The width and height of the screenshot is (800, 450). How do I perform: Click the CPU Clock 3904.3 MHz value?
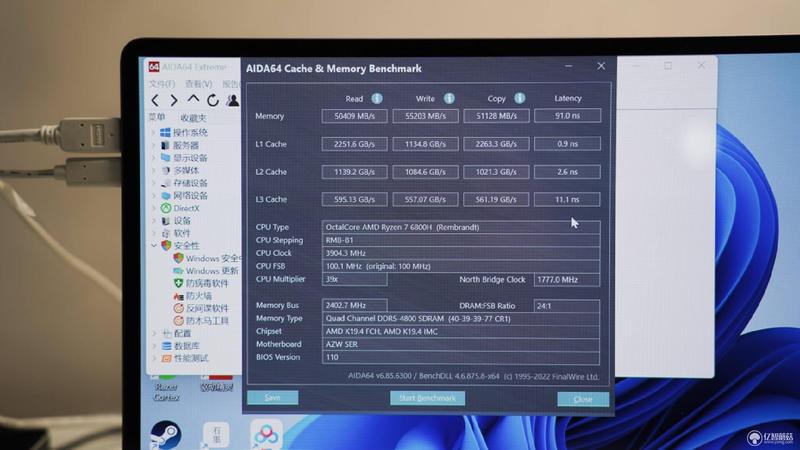461,253
